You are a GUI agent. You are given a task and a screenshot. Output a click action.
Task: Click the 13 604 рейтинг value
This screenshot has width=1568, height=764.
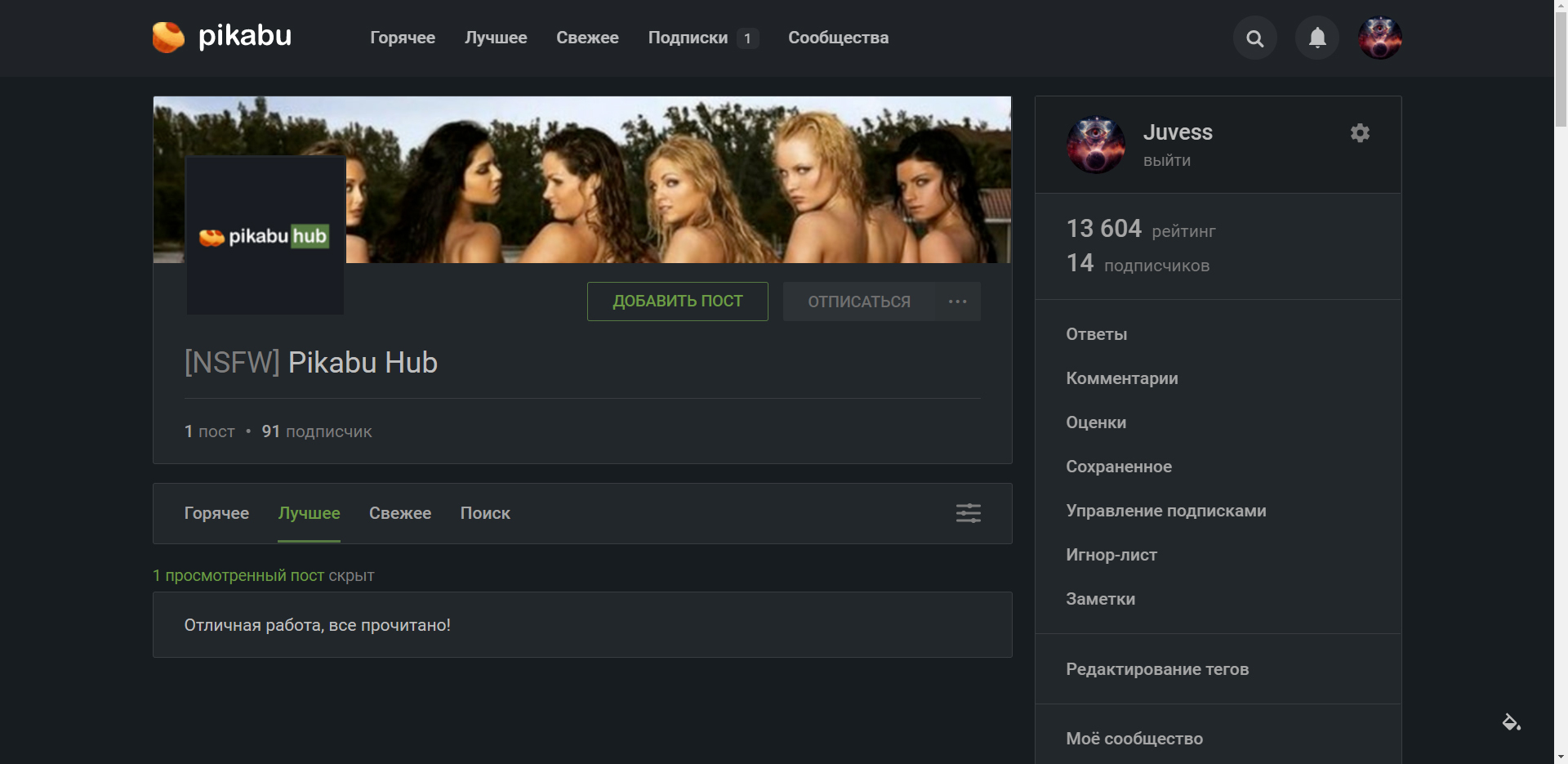1141,229
